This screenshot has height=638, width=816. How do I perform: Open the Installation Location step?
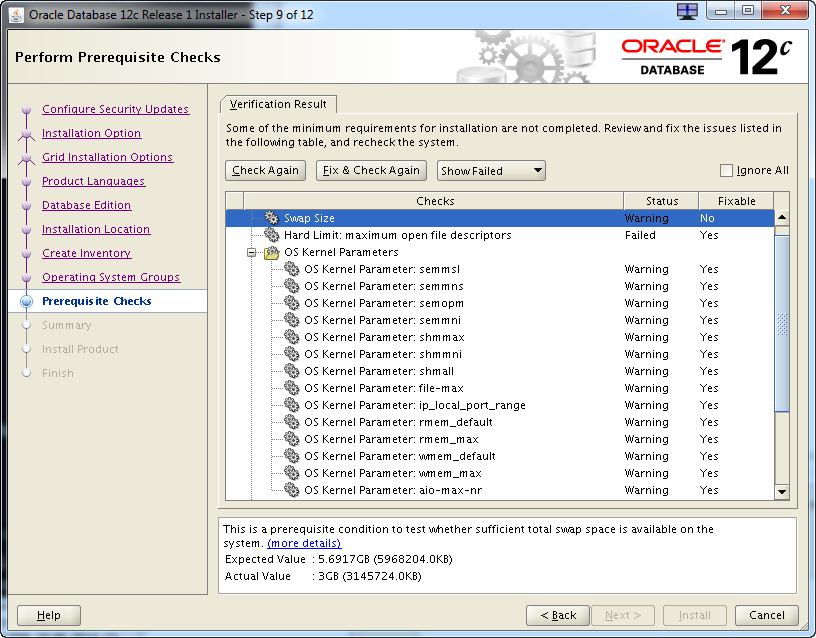[96, 229]
